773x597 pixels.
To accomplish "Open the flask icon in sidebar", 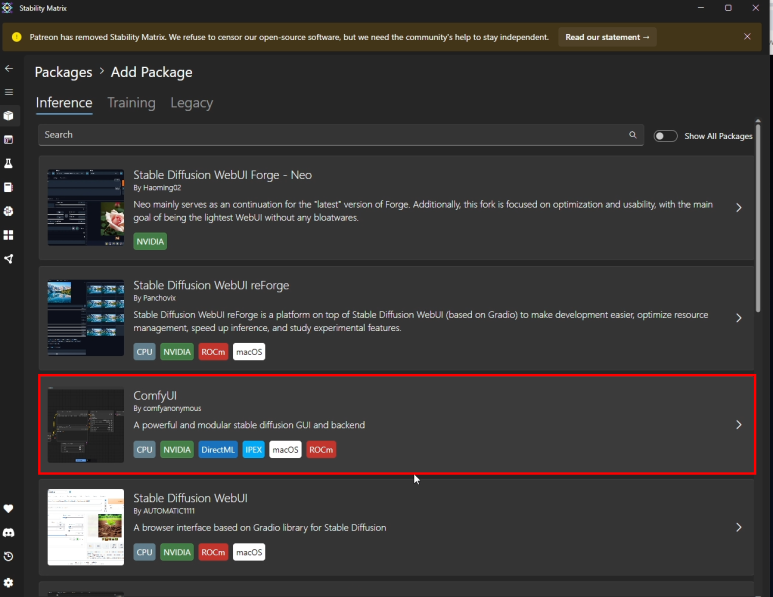I will click(9, 164).
